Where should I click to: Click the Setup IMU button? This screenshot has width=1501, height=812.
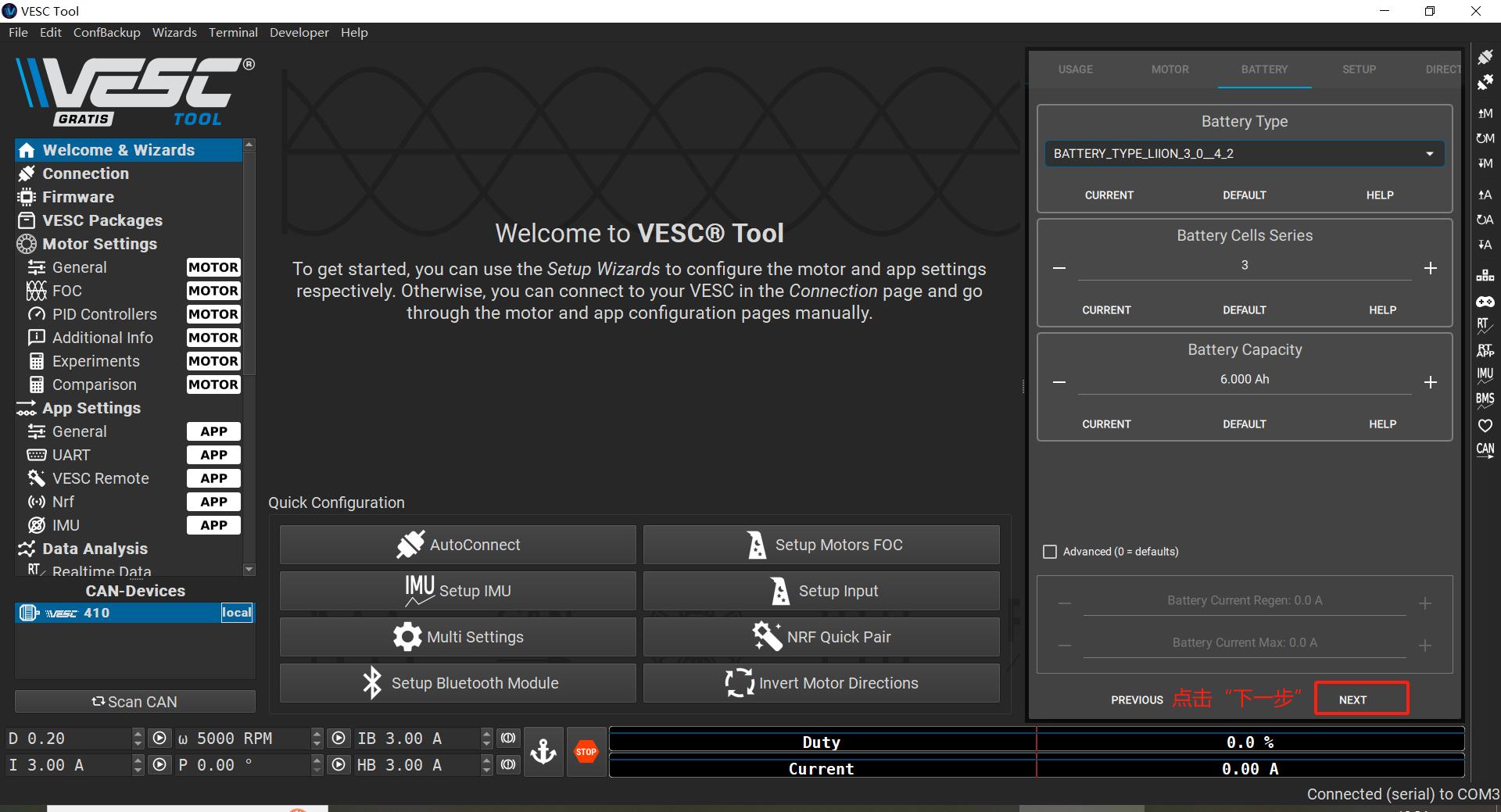point(458,591)
